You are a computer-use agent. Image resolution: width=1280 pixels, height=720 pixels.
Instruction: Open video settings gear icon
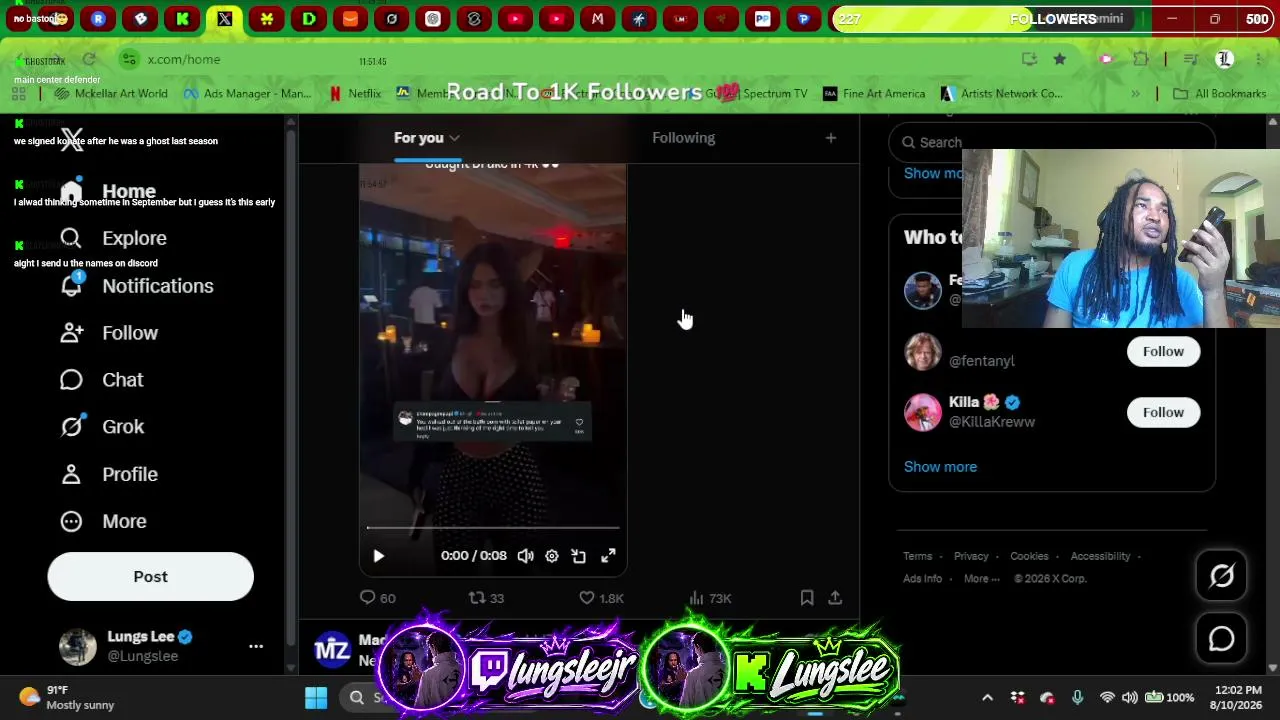pyautogui.click(x=552, y=556)
